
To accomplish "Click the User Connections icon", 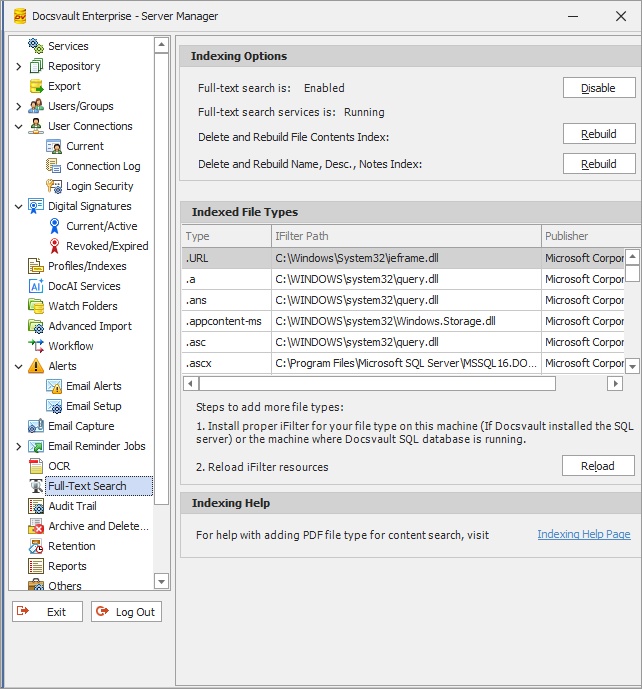I will coord(36,126).
